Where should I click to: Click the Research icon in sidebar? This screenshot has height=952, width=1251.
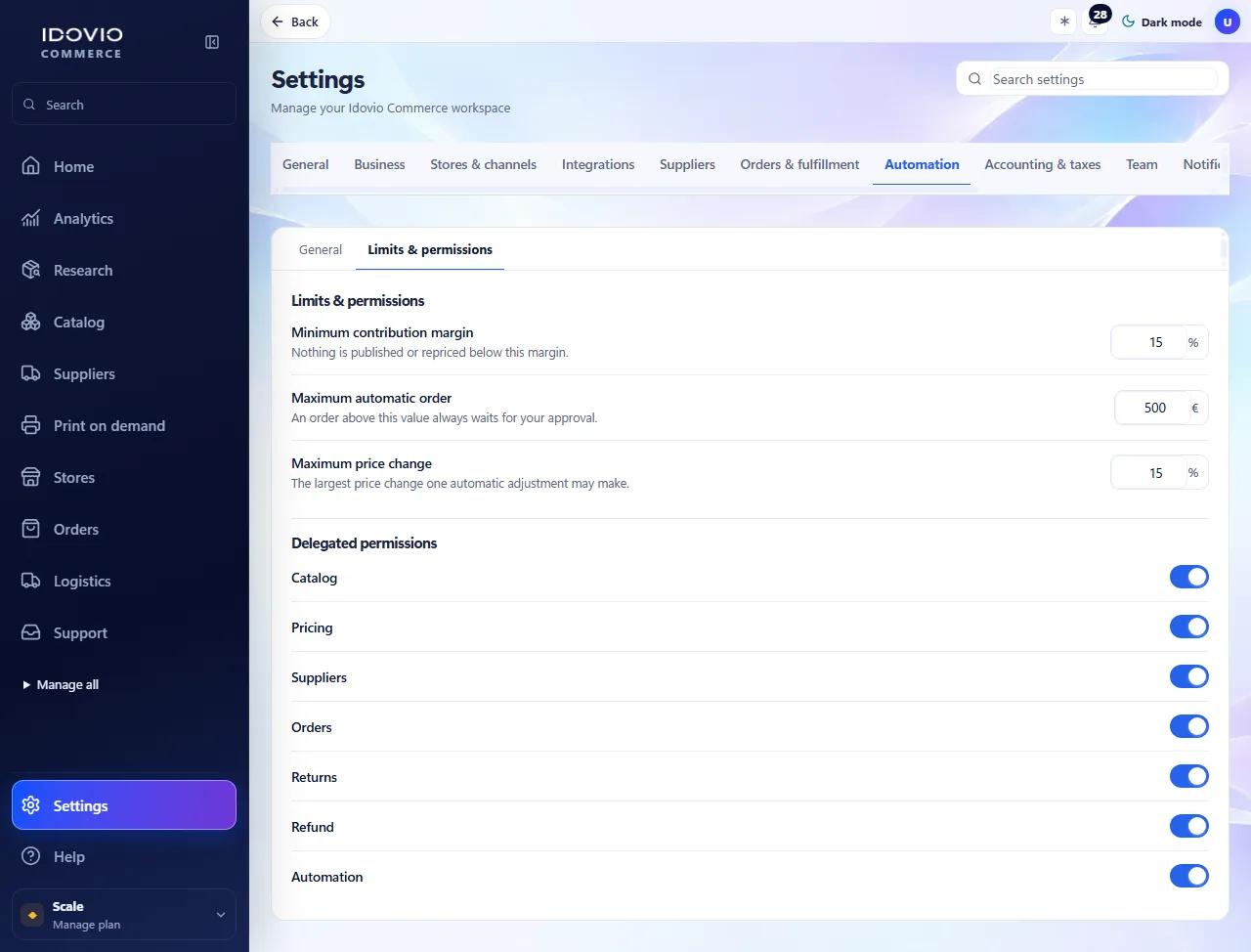pyautogui.click(x=31, y=270)
